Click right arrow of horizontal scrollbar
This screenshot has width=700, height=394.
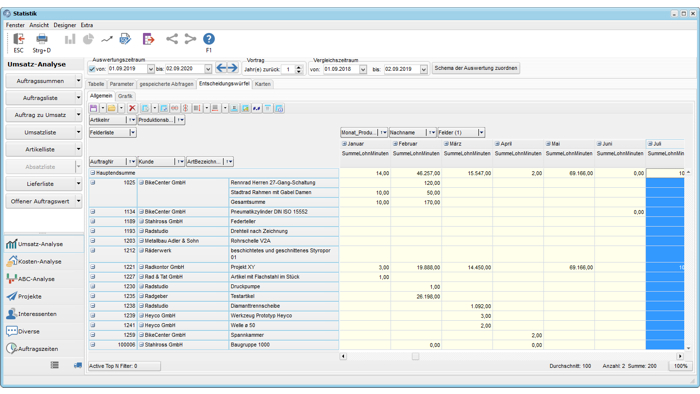pos(680,356)
